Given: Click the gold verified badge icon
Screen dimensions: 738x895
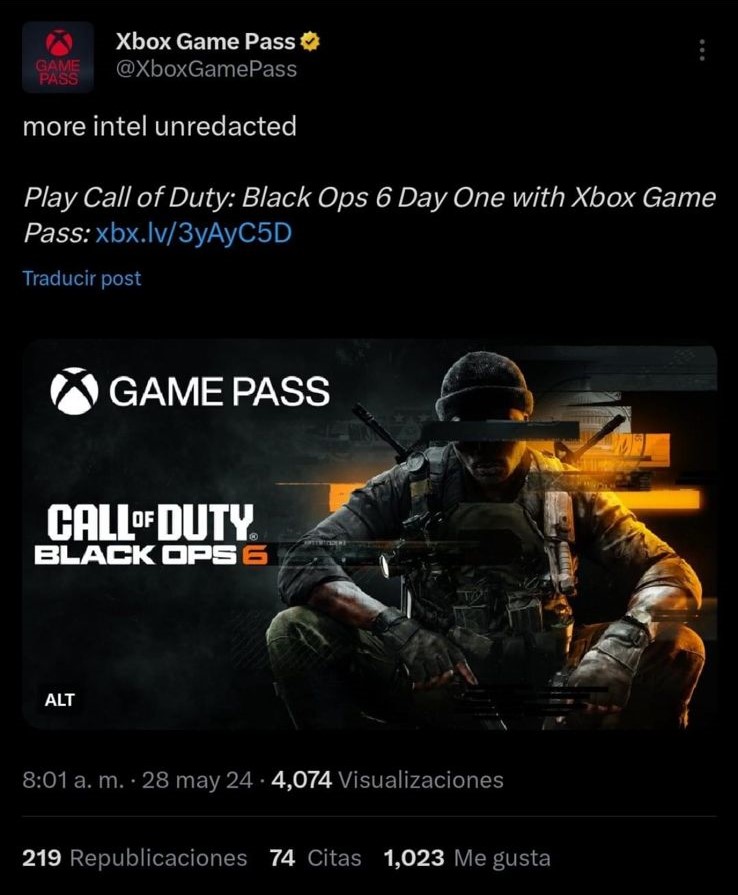Looking at the screenshot, I should click(x=310, y=42).
